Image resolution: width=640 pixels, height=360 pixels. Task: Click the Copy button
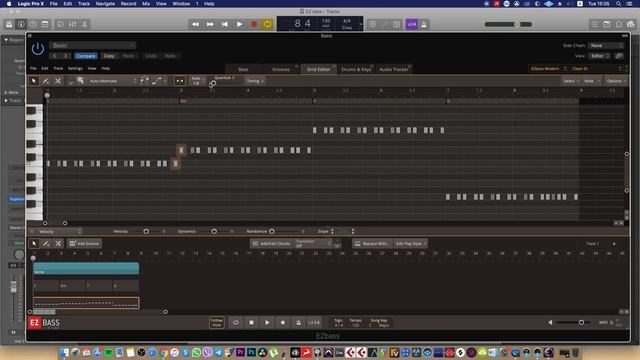click(x=109, y=56)
